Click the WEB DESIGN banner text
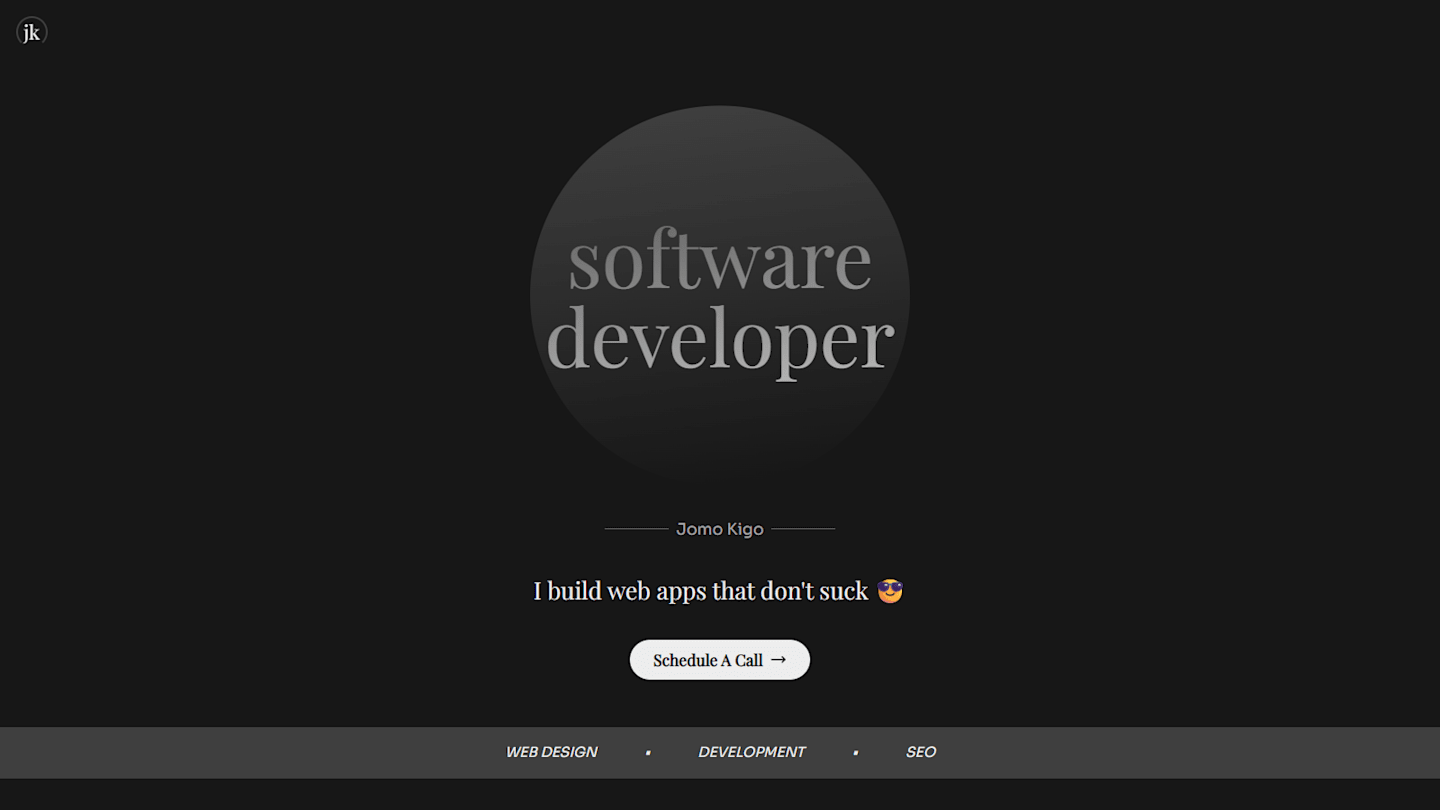 (x=552, y=752)
